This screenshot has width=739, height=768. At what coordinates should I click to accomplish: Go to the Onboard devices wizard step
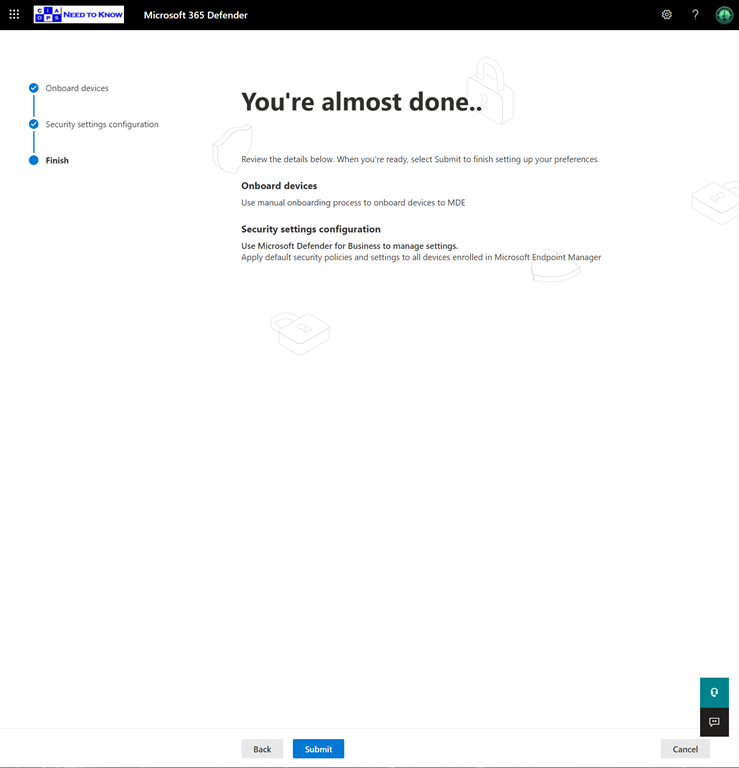[77, 88]
